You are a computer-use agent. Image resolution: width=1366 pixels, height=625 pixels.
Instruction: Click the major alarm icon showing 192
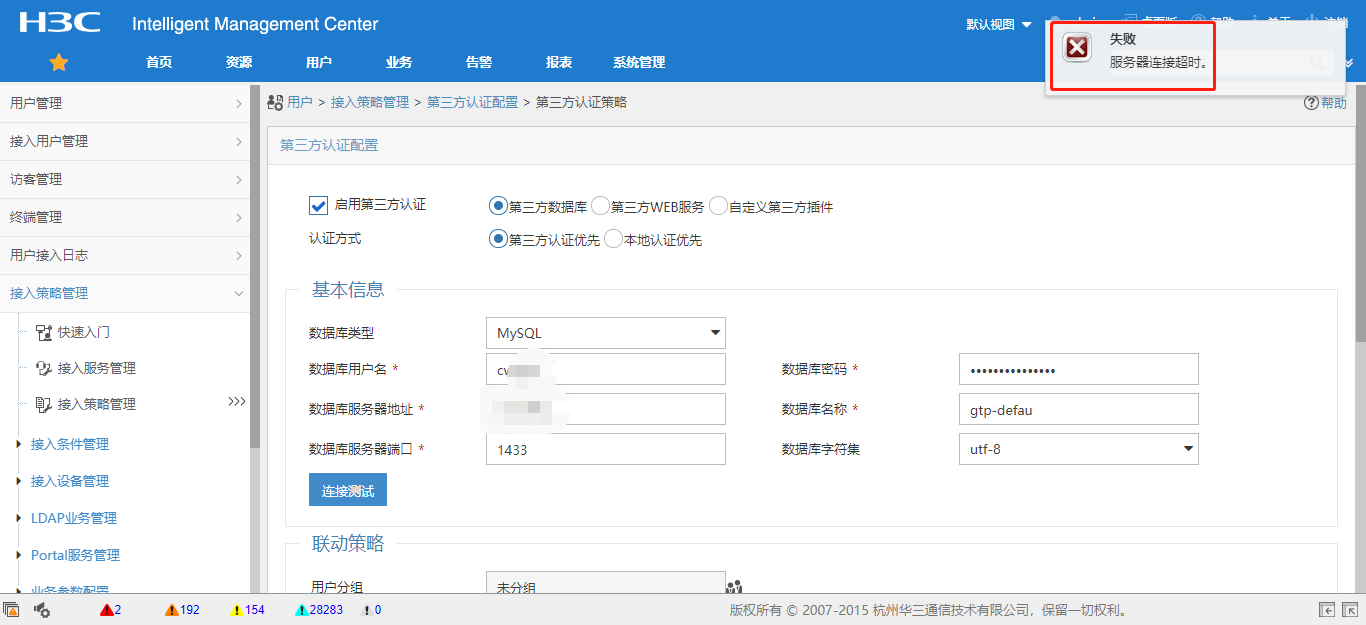172,610
